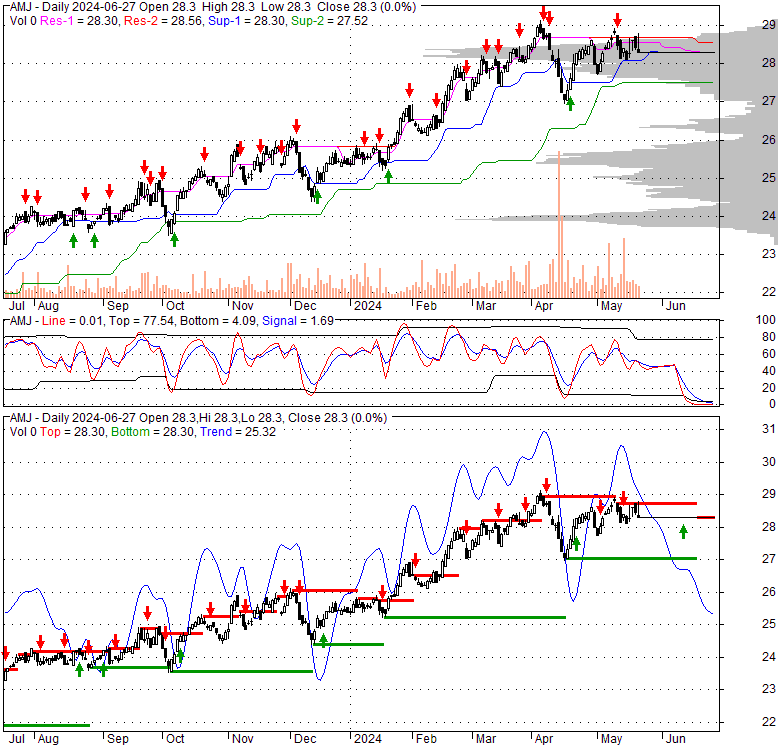Click 'Top = 77.54' in oscillator legend
This screenshot has width=780, height=745.
click(x=141, y=321)
